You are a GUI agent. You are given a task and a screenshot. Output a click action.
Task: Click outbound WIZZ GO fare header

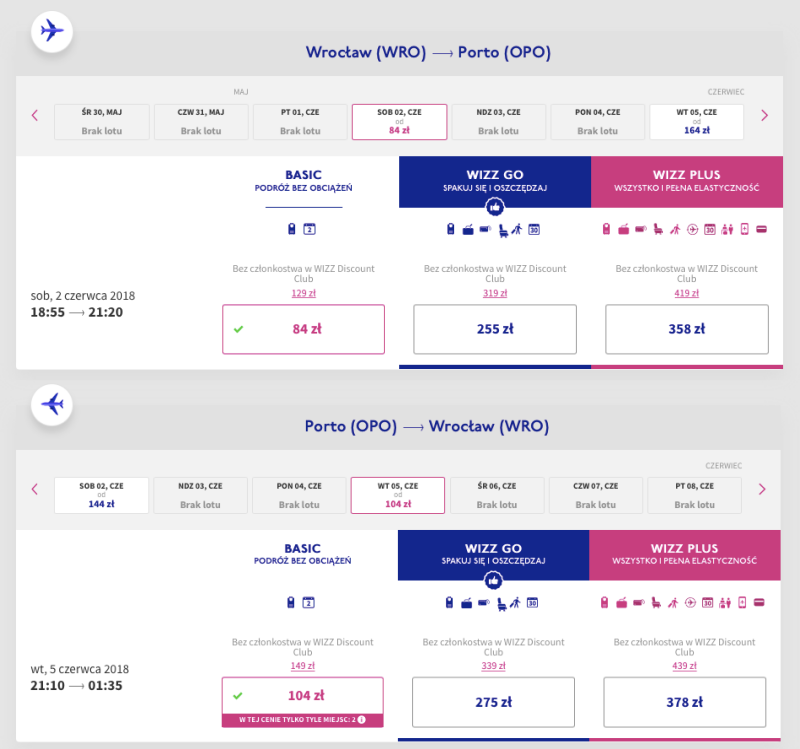click(x=495, y=181)
